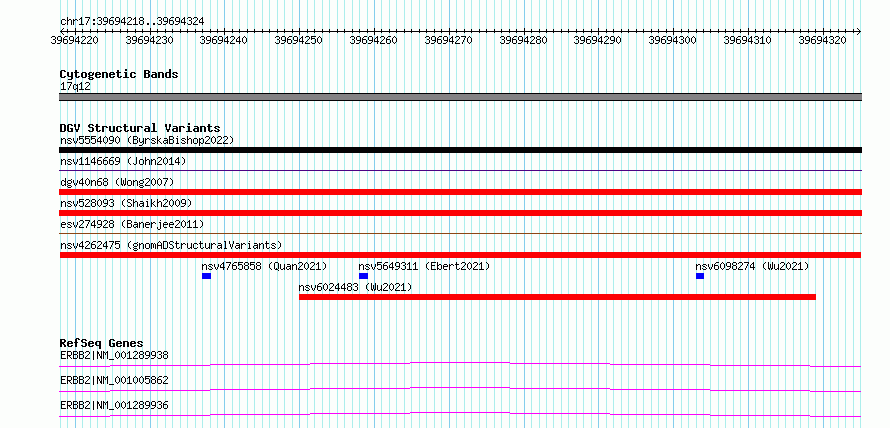The height and width of the screenshot is (428, 890).
Task: Click the blue nsv6098274 variant marker
Action: 700,276
